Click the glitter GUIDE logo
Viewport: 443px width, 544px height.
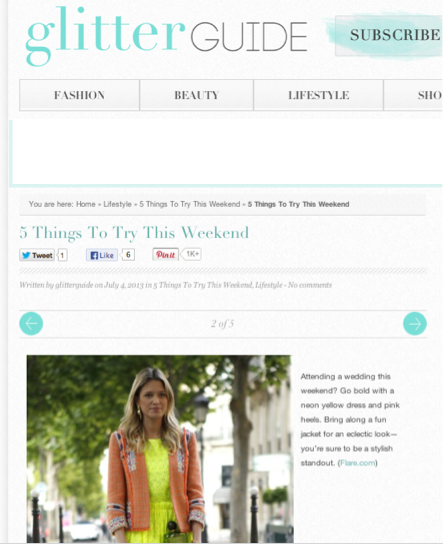(167, 35)
